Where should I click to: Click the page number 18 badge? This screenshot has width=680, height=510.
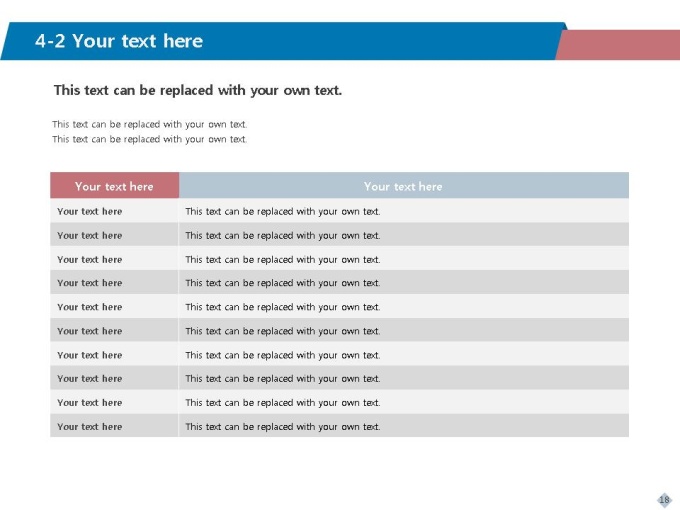(x=664, y=499)
